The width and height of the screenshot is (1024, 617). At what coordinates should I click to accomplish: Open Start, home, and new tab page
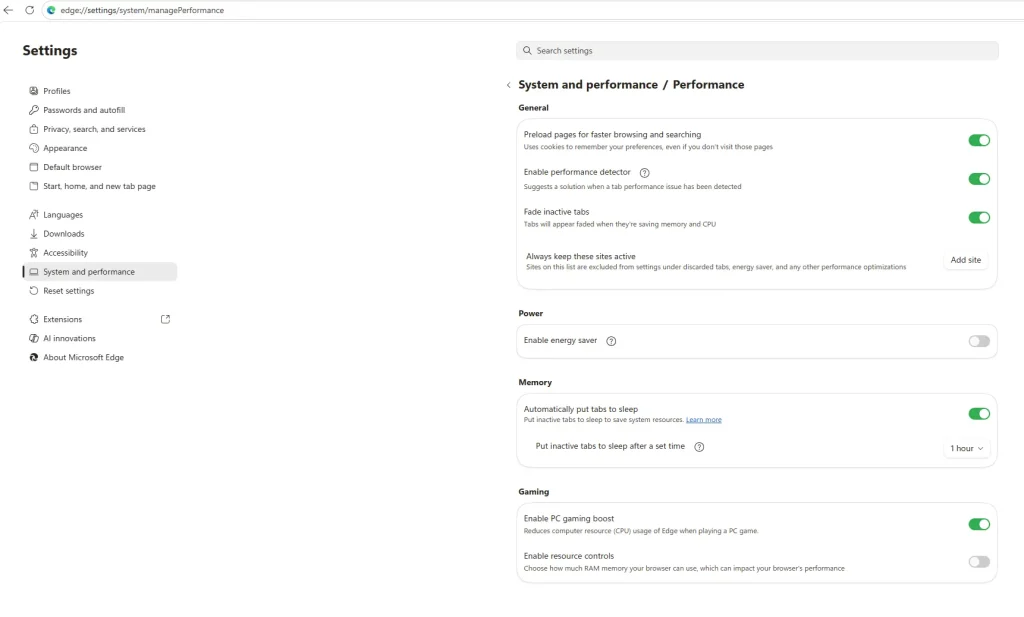click(x=99, y=186)
